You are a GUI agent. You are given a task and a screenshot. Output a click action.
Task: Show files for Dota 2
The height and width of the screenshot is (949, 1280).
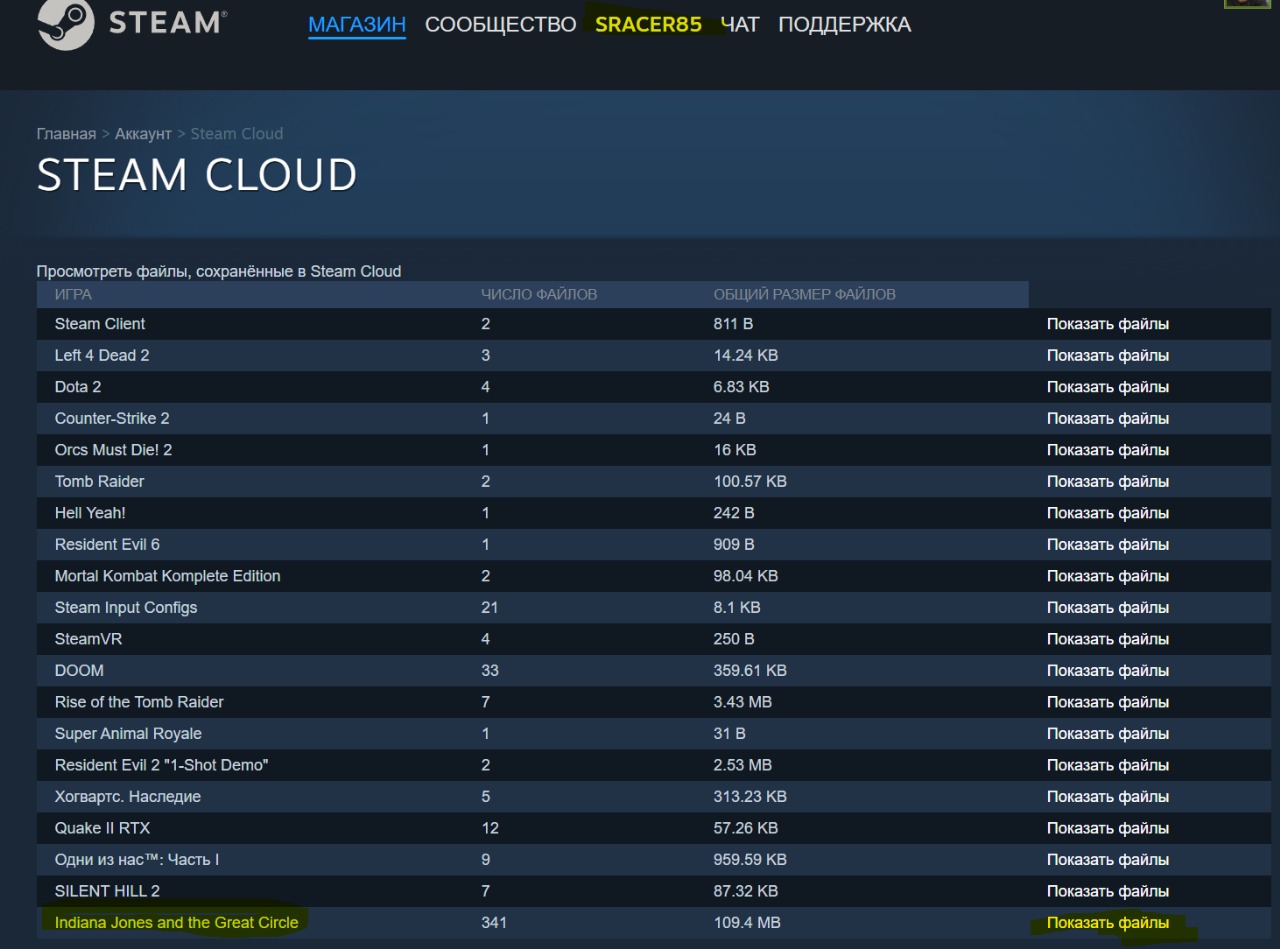point(1108,387)
